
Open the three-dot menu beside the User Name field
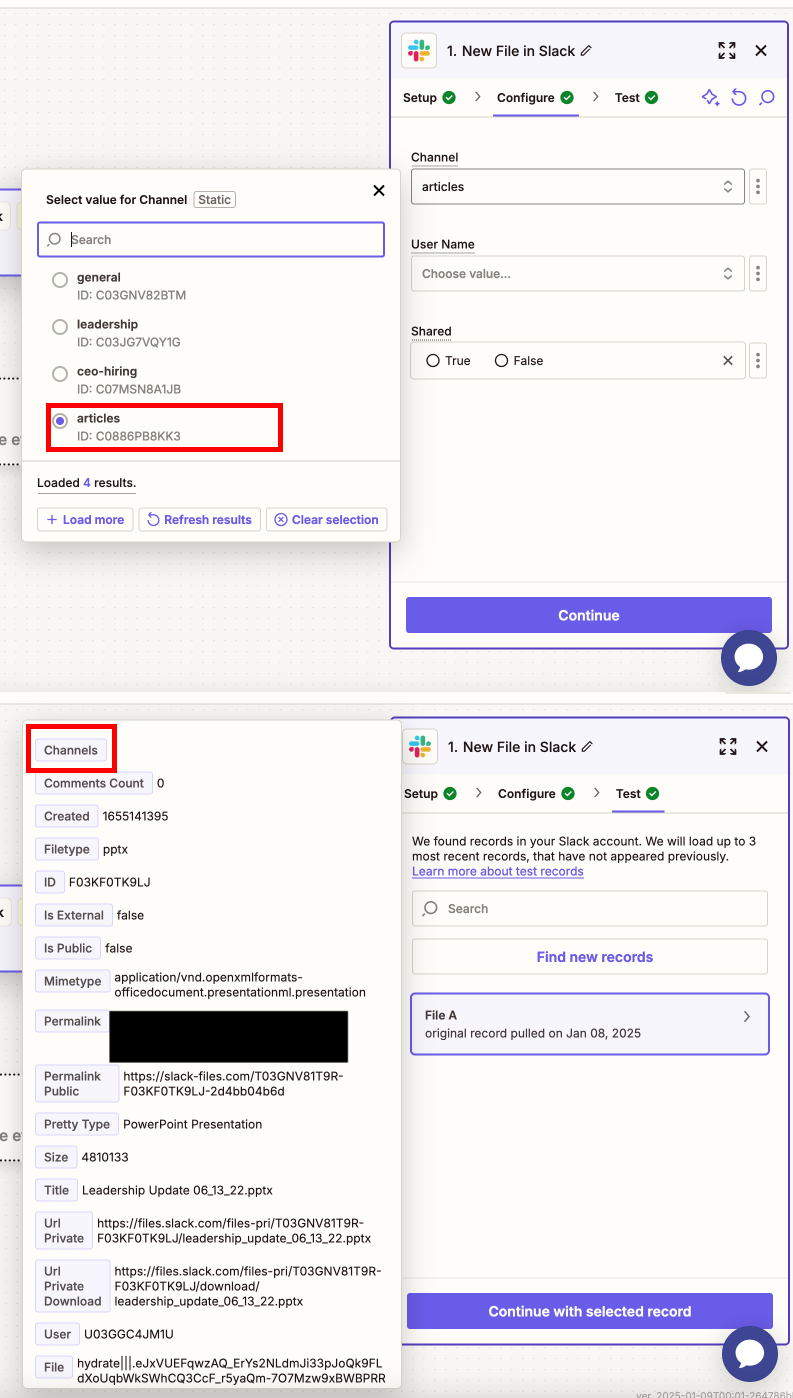(758, 274)
